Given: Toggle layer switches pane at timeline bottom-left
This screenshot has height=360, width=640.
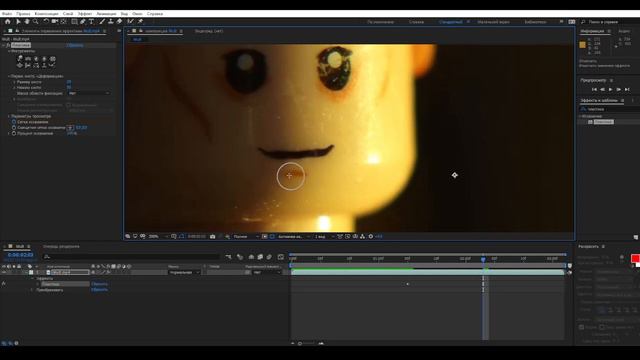Looking at the screenshot, I should click(x=4, y=343).
